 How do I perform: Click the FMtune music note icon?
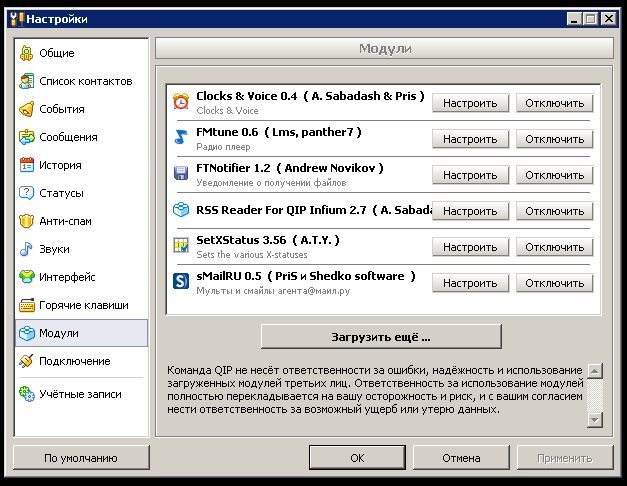point(181,138)
